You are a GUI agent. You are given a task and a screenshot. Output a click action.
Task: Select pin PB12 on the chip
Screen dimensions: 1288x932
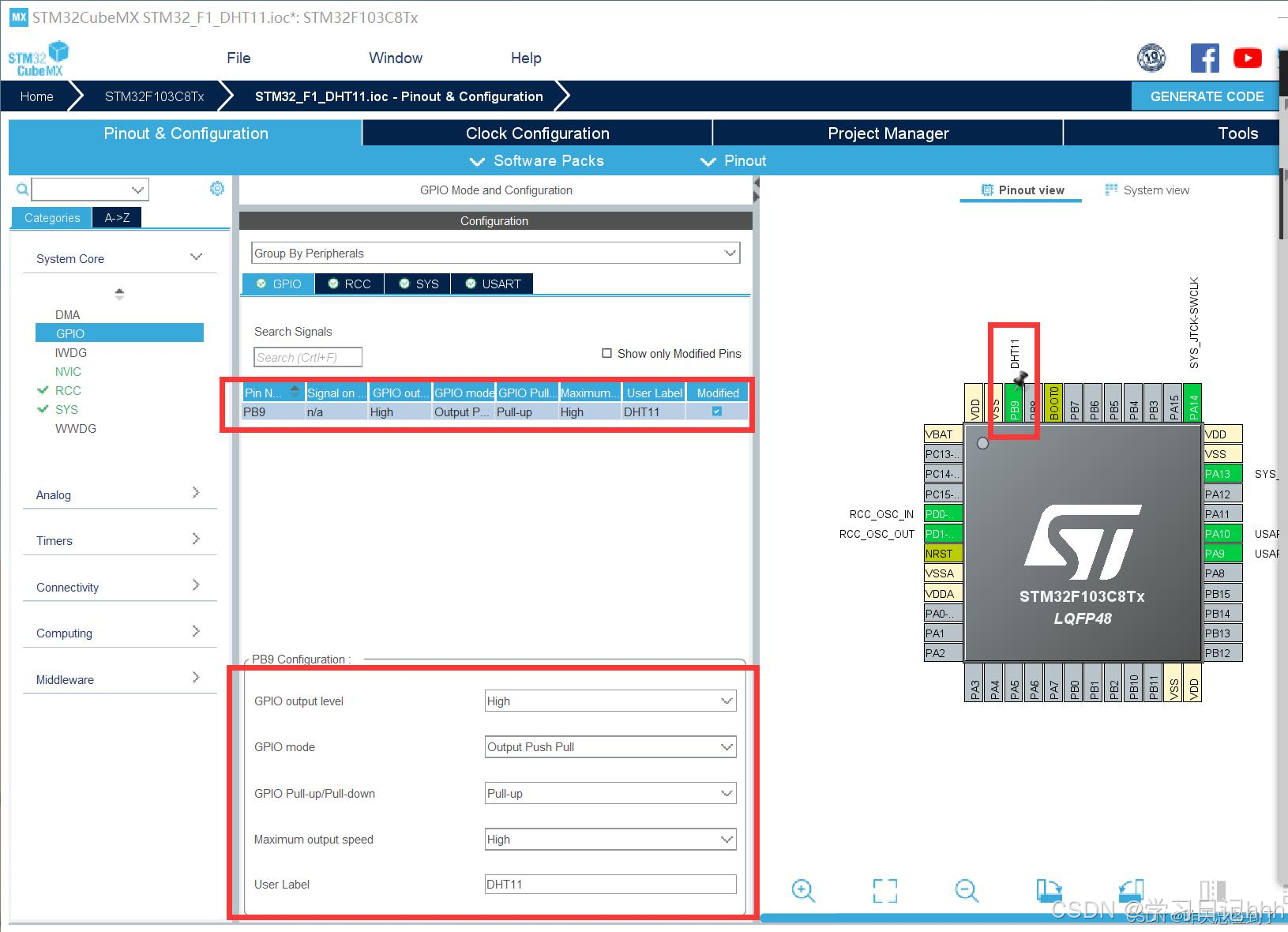1222,653
